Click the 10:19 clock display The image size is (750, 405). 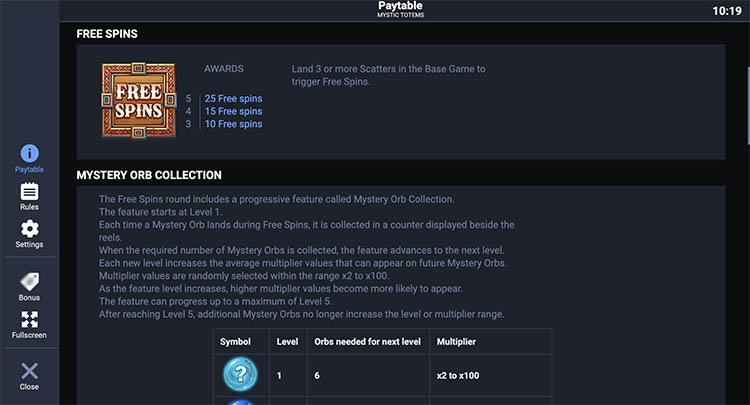727,11
